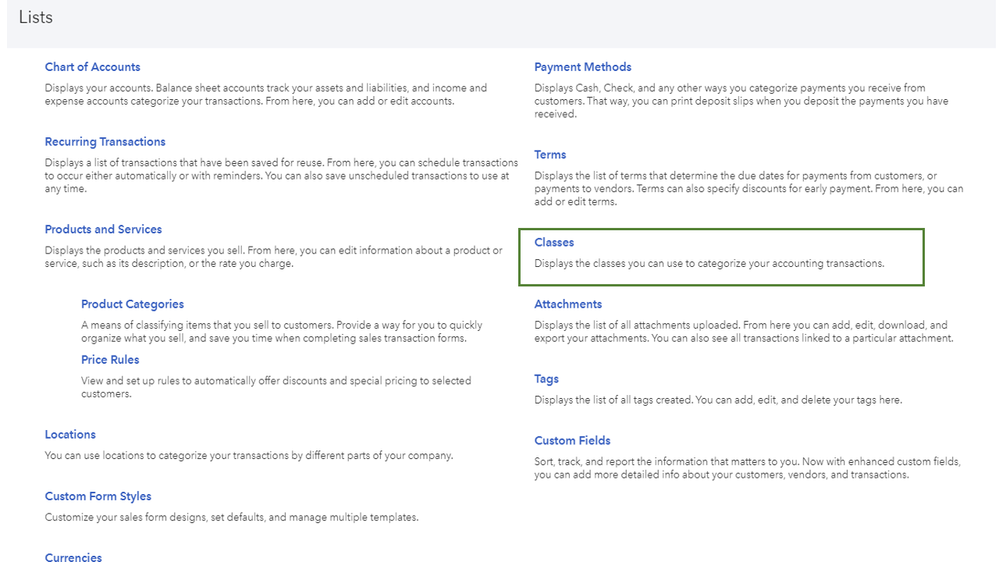Open Price Rules
Image resolution: width=999 pixels, height=562 pixels.
coord(110,360)
